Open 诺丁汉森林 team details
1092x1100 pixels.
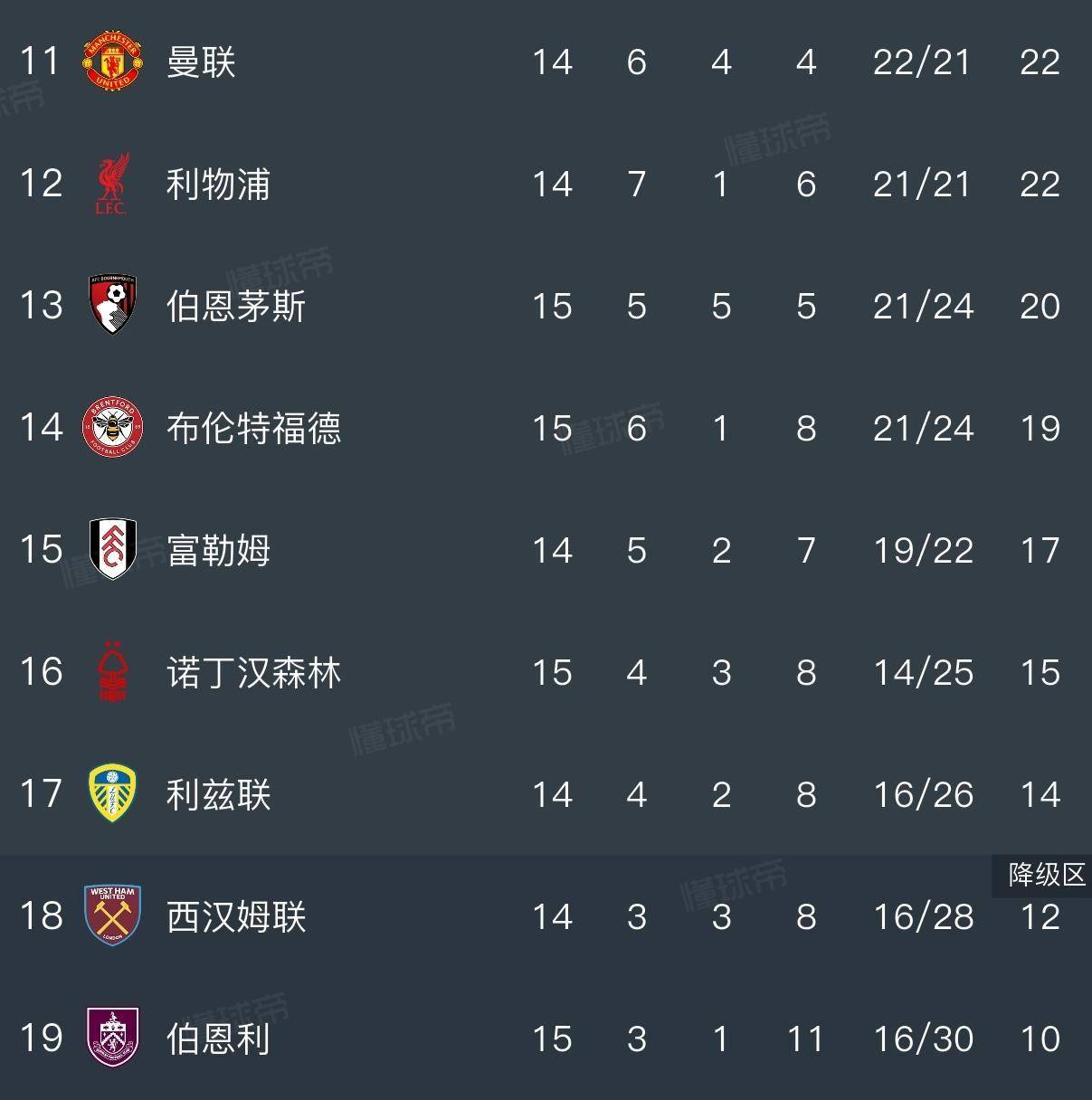(253, 673)
